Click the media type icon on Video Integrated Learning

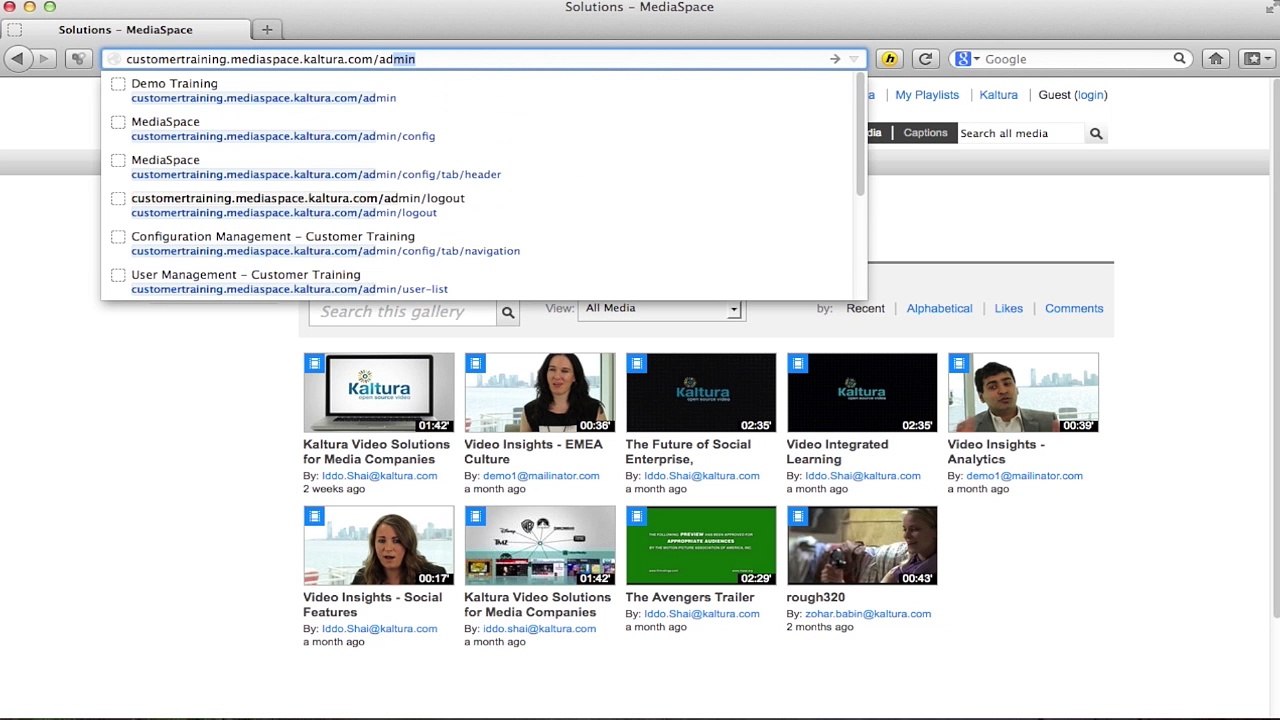click(797, 363)
